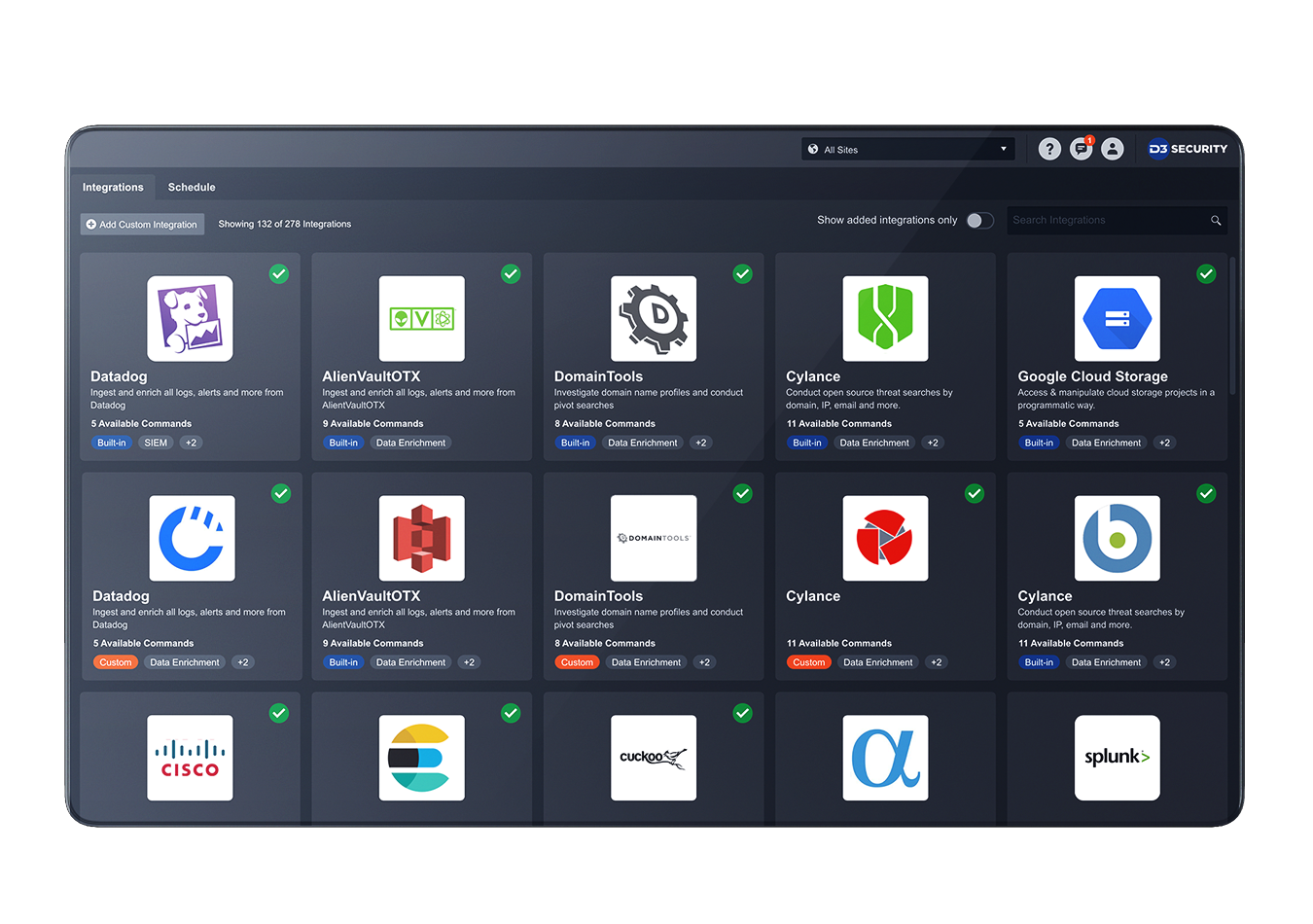Click Custom tag on the Datadog card
Screen dimensions: 1313x924
point(116,662)
